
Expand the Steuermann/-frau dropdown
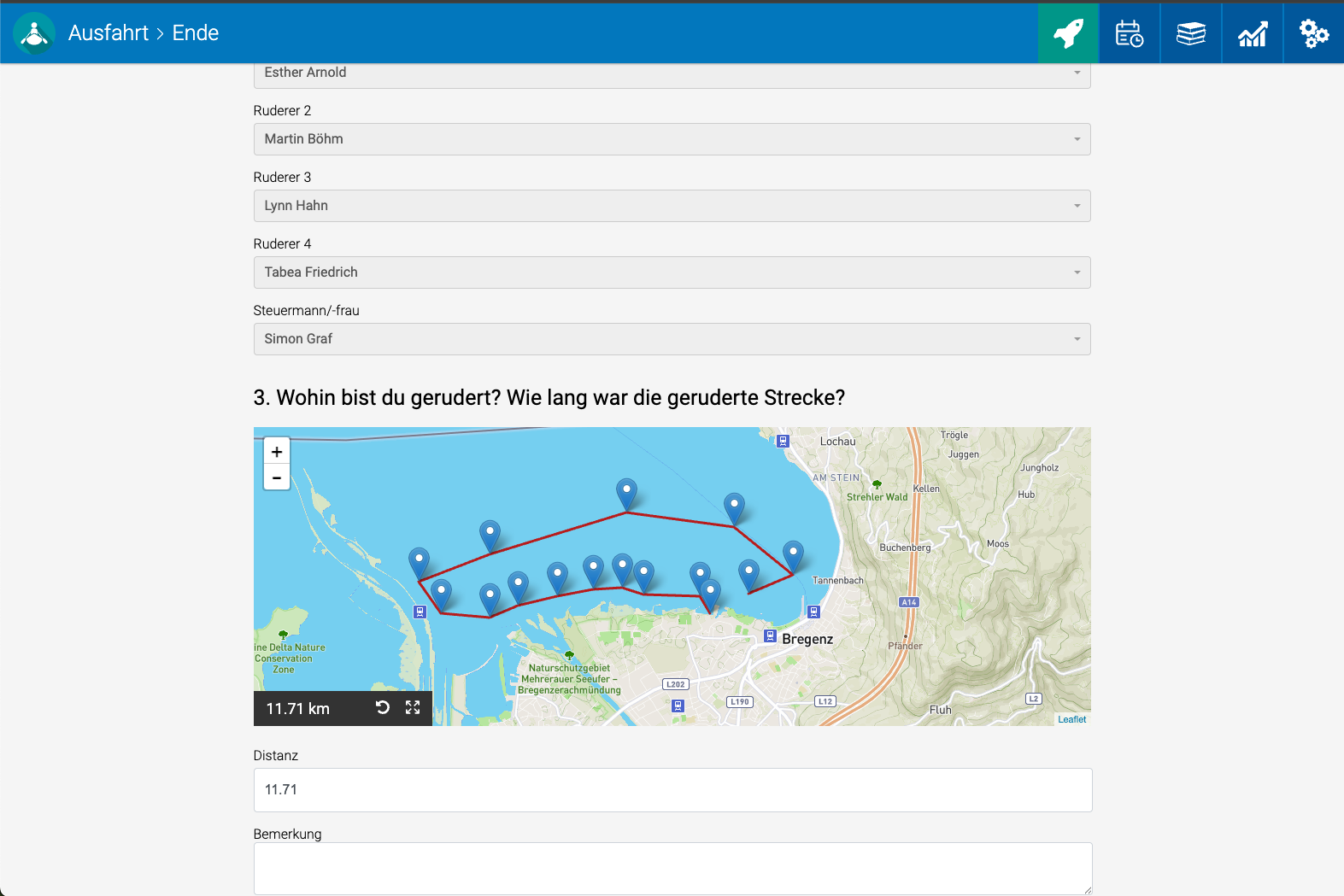coord(672,339)
